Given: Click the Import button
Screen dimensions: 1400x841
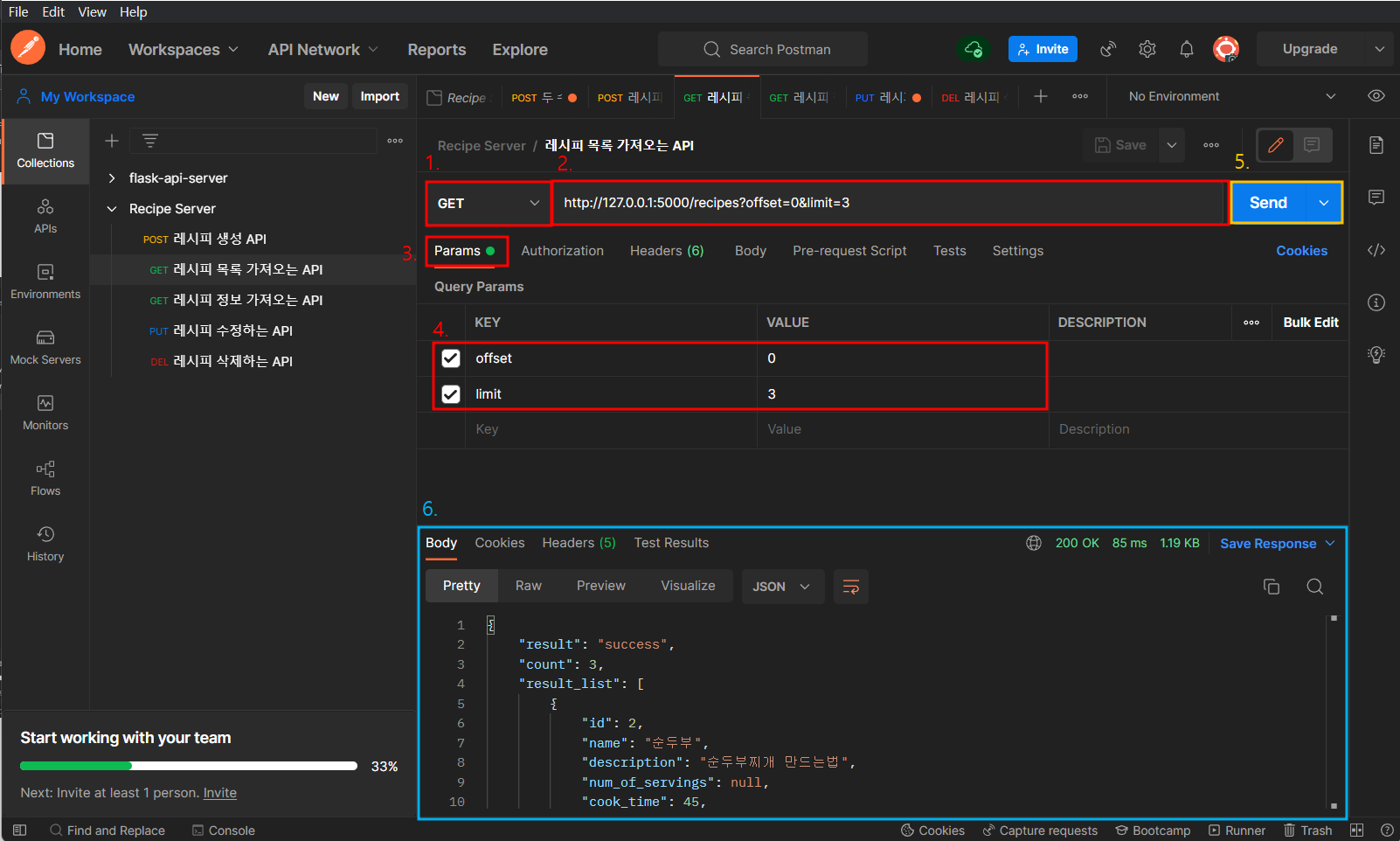Looking at the screenshot, I should coord(380,96).
